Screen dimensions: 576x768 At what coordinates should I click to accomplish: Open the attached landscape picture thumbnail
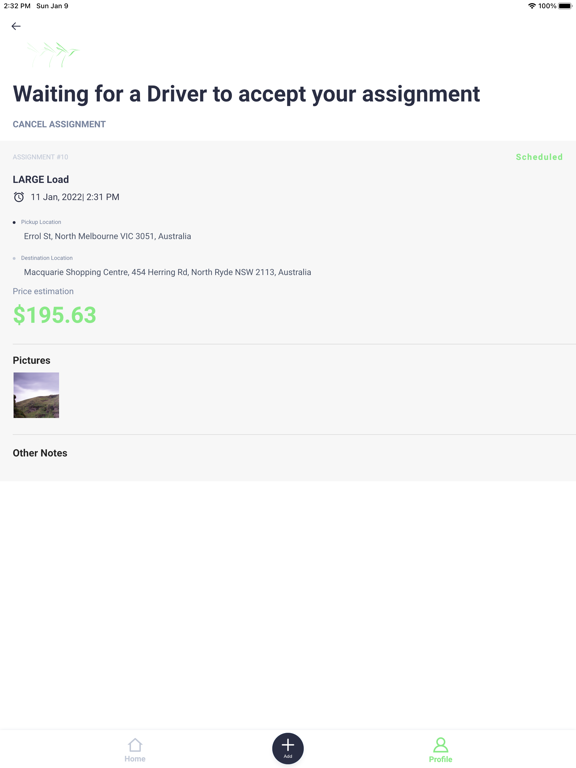point(36,395)
